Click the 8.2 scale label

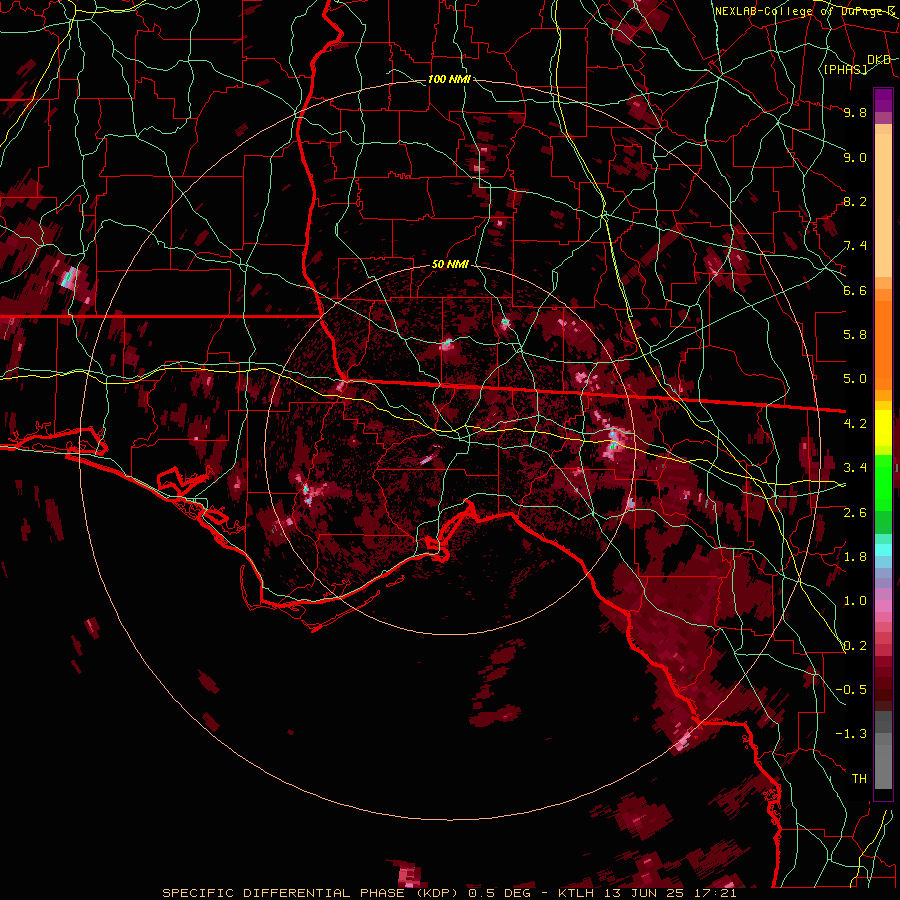[x=855, y=201]
